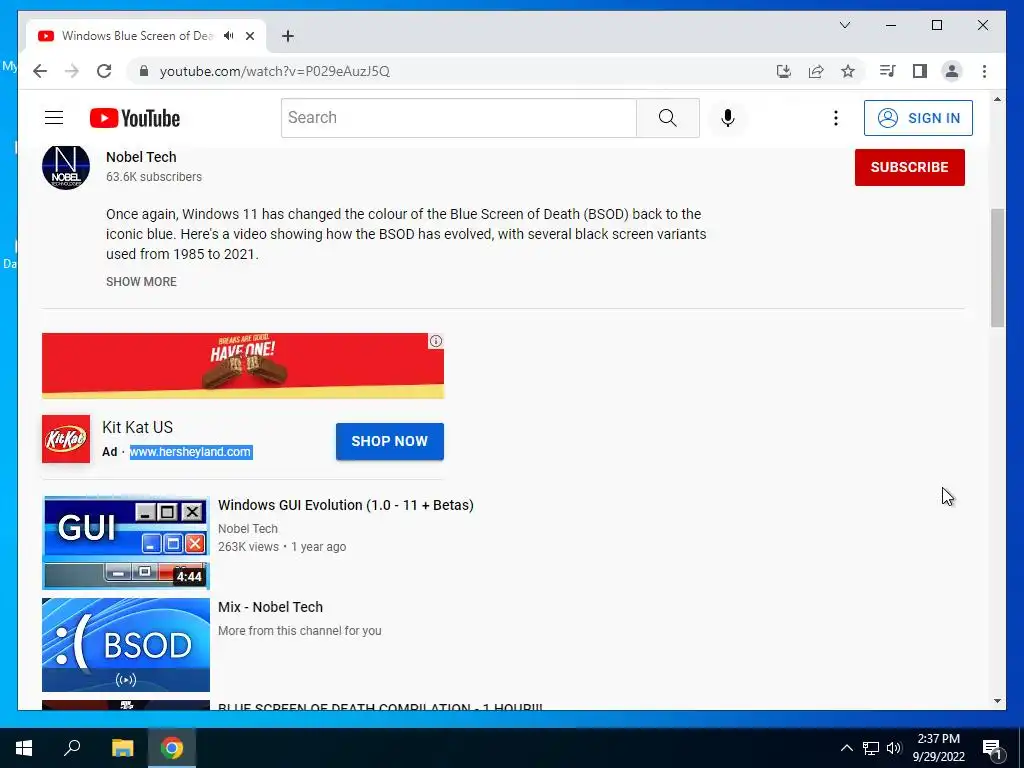Open the ad info icon on banner
Image resolution: width=1024 pixels, height=768 pixels.
[436, 341]
